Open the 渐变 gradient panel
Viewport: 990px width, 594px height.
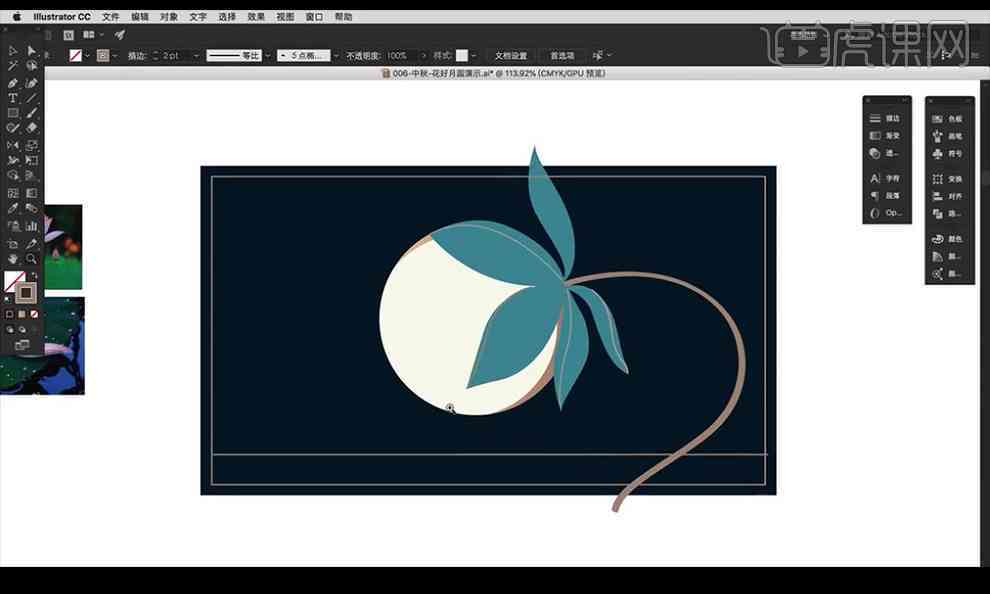pos(885,136)
